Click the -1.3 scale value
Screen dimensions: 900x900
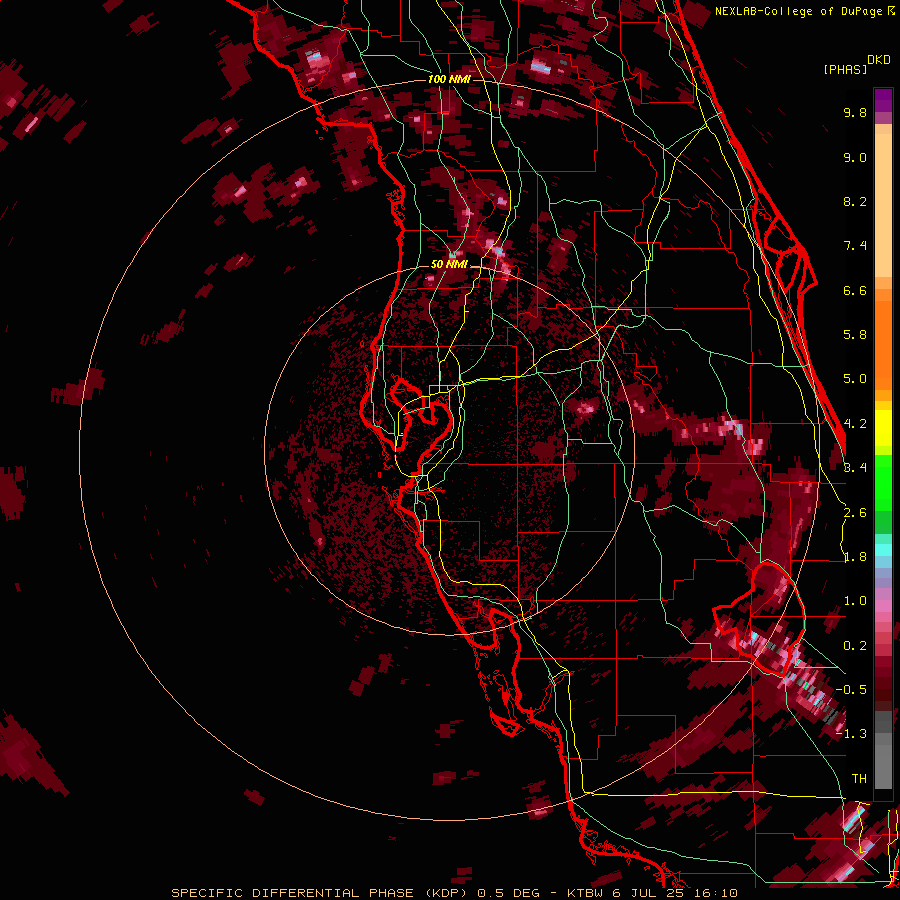[x=851, y=734]
